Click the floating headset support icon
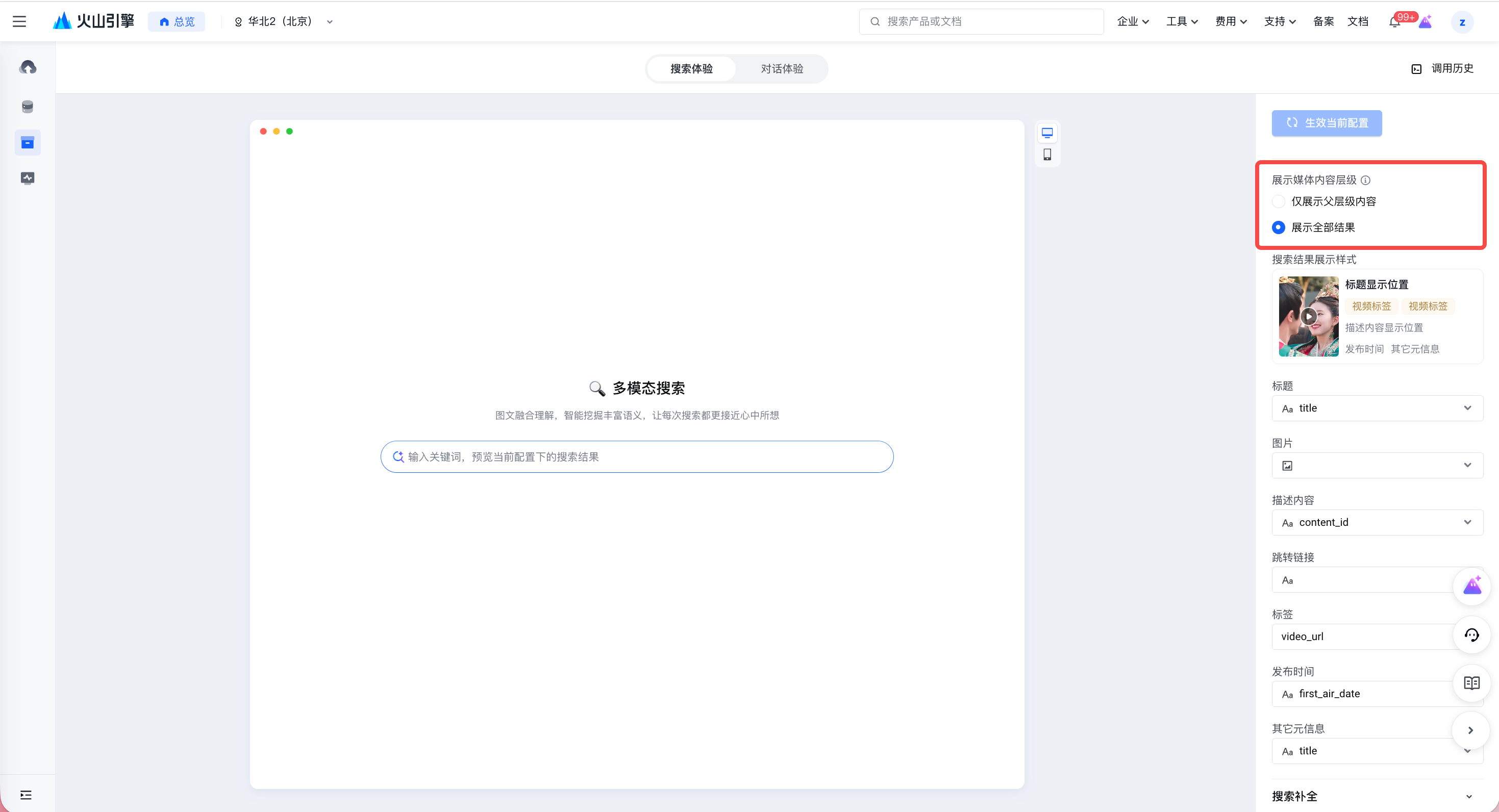Screen dimensions: 1499x812 (1471, 635)
